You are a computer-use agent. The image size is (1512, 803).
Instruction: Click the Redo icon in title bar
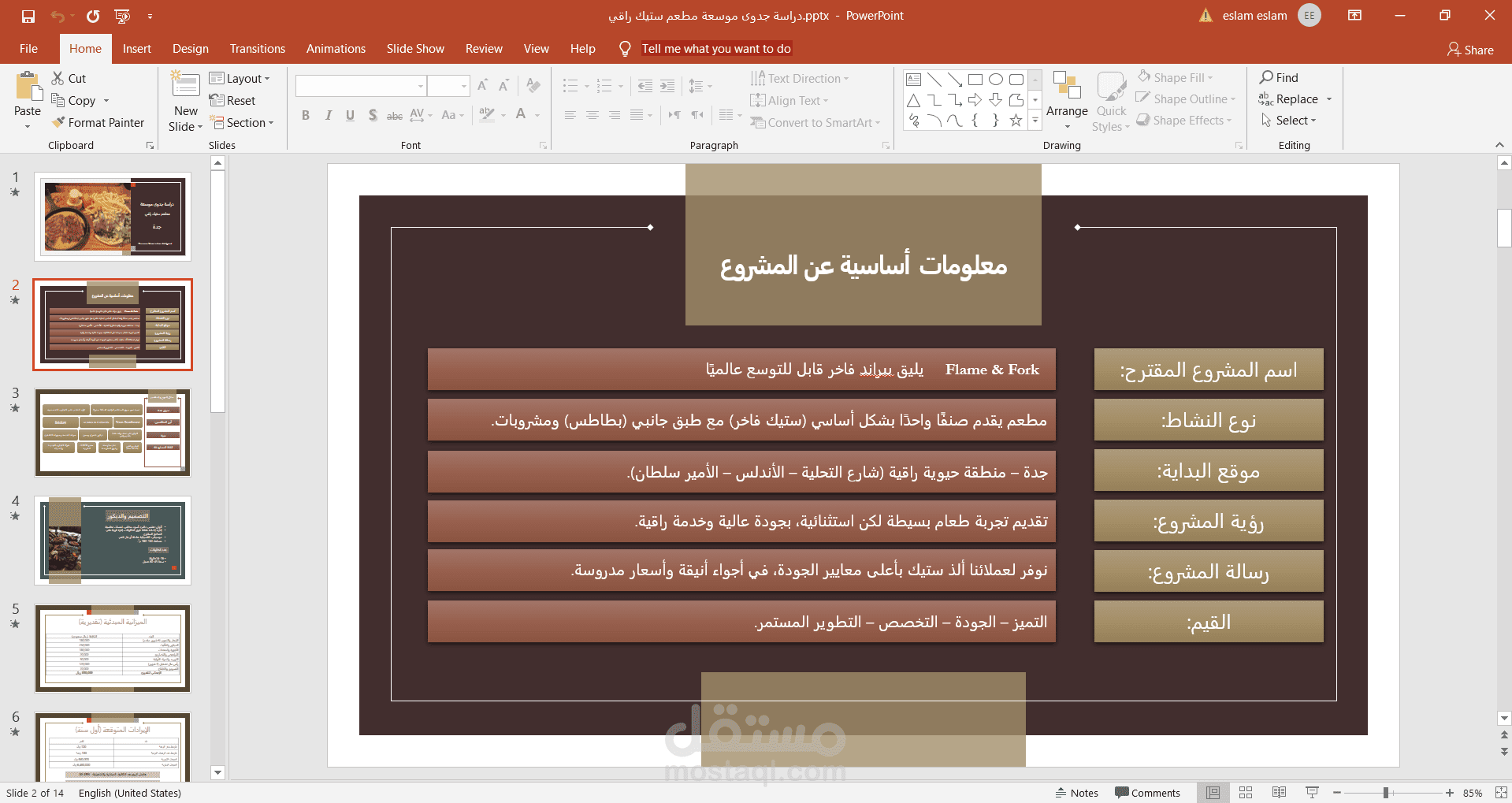(x=93, y=16)
